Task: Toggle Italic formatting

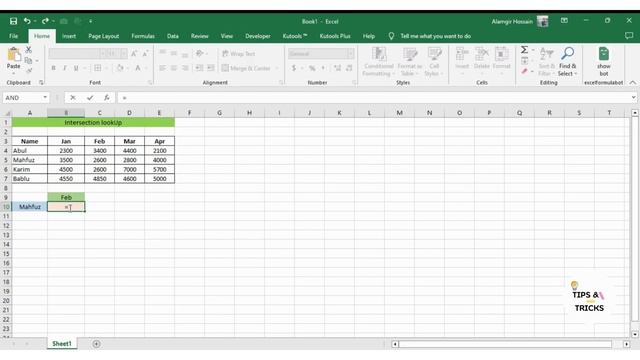Action: [x=64, y=68]
